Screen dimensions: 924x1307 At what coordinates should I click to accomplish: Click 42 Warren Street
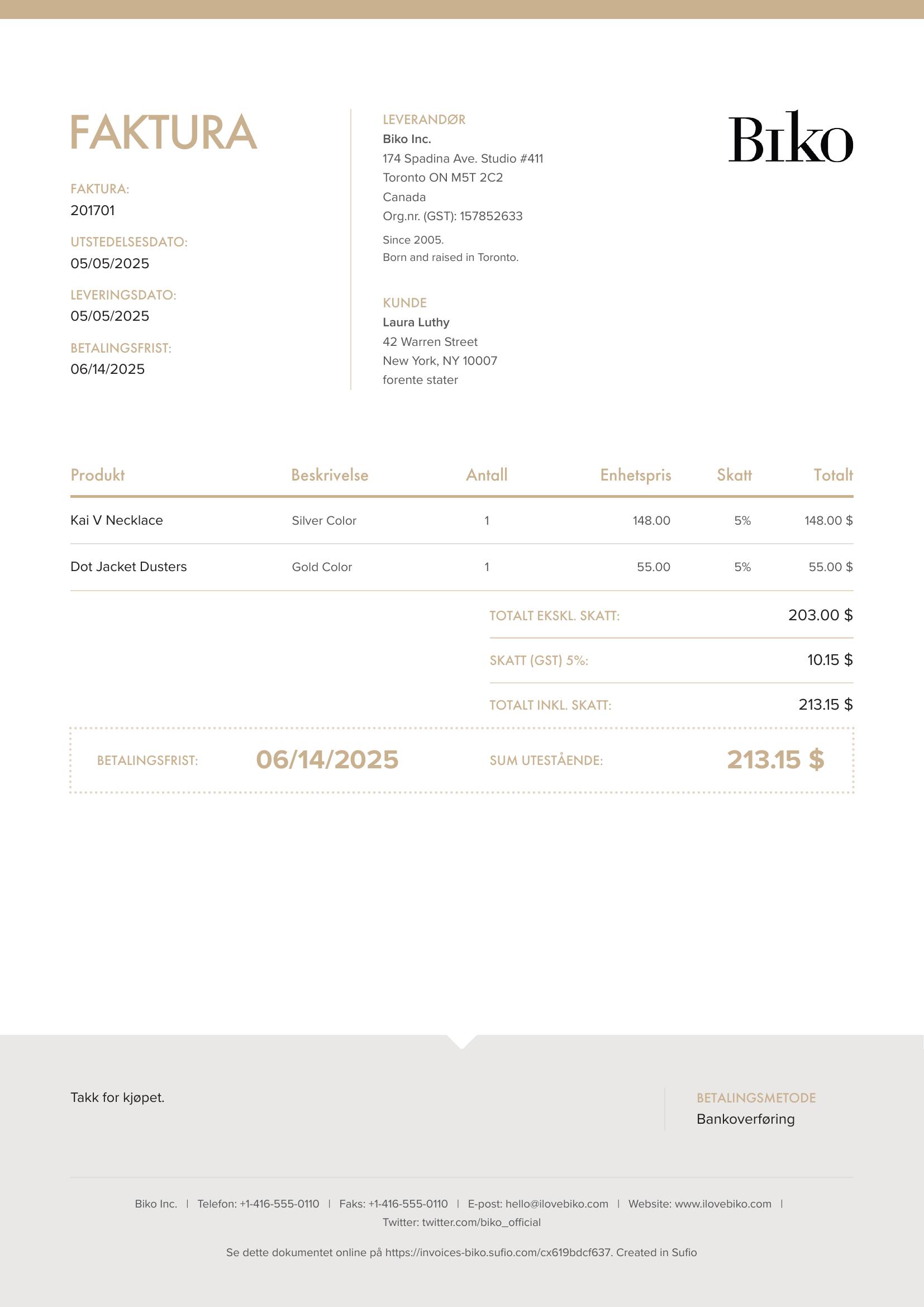pos(430,341)
